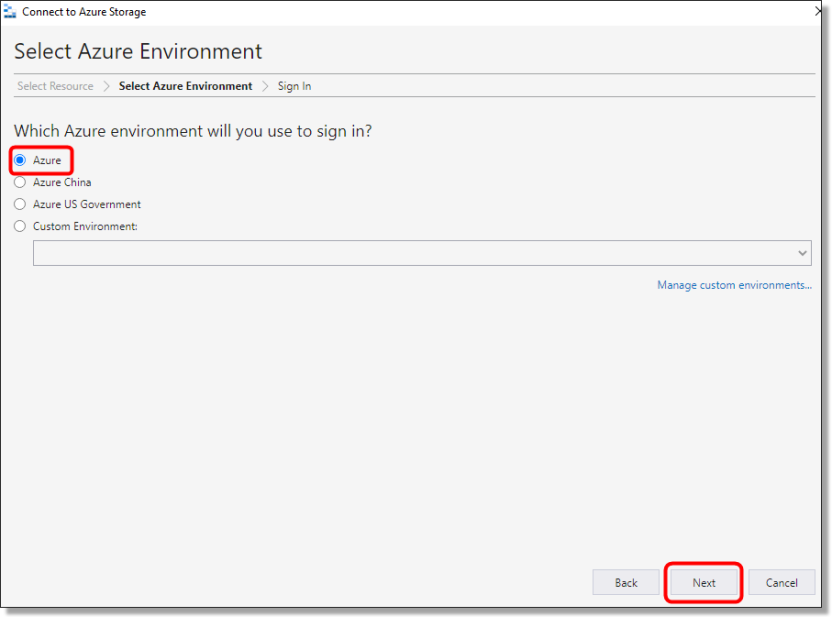Image resolution: width=832 pixels, height=617 pixels.
Task: Go back to the Select Resource step
Action: tap(55, 86)
